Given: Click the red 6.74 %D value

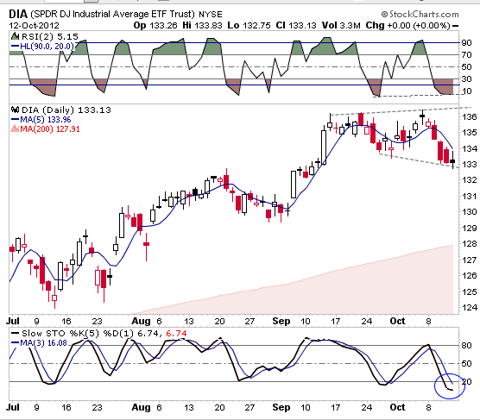Looking at the screenshot, I should pos(176,333).
